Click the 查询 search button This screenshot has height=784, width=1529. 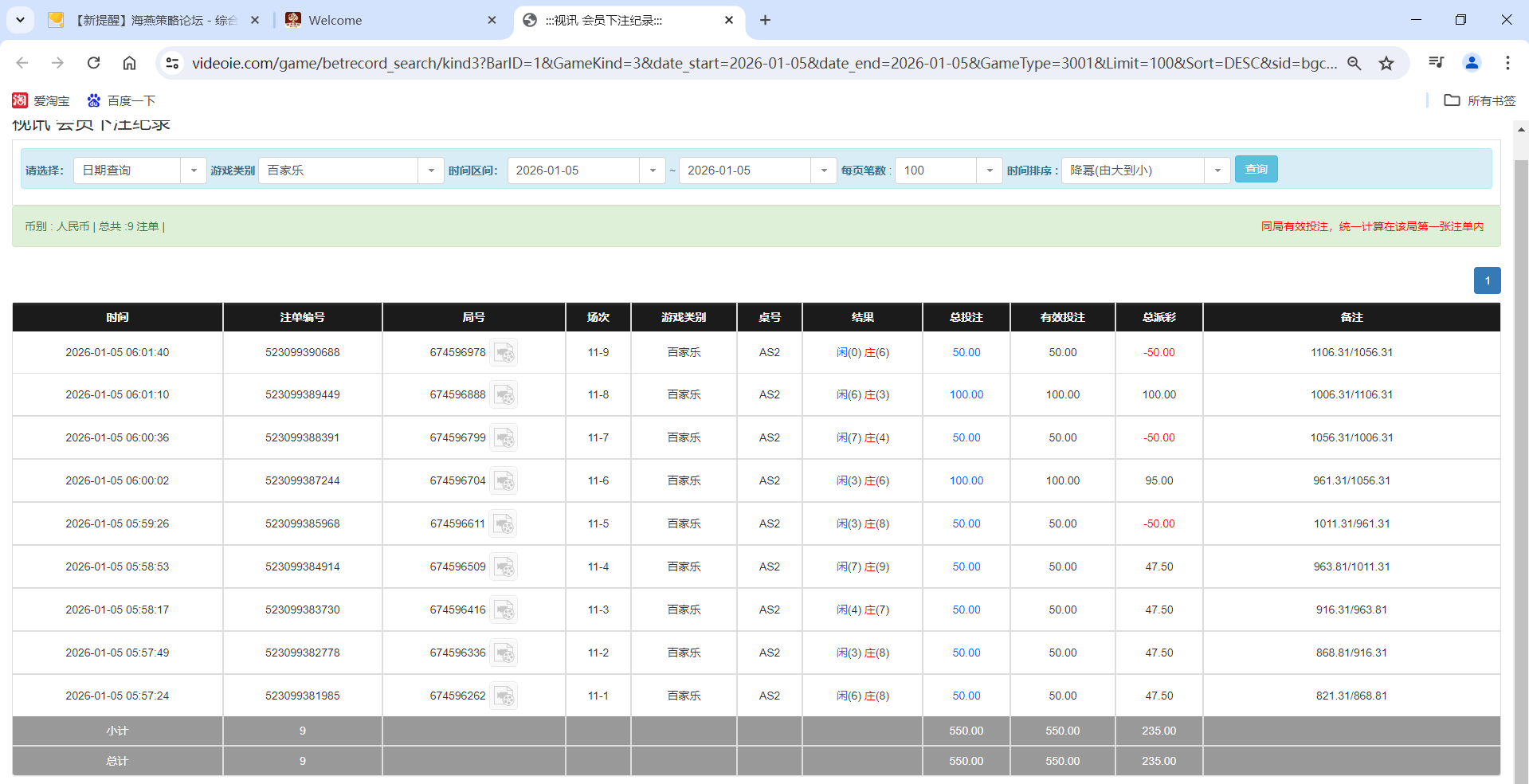(1256, 169)
